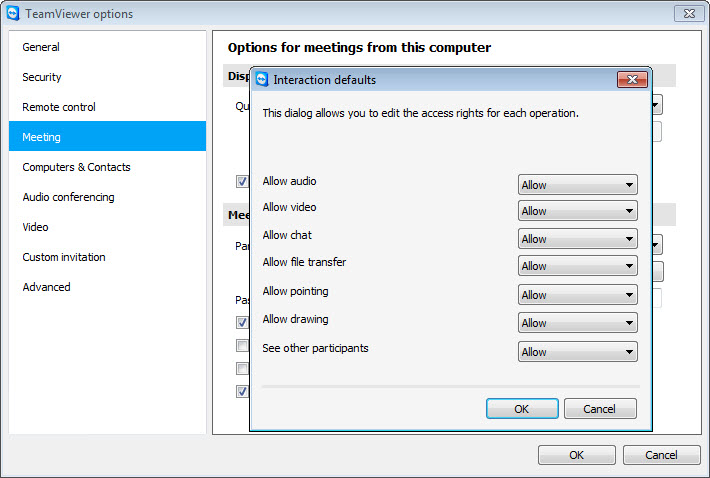Go to the Video settings category

click(x=107, y=227)
